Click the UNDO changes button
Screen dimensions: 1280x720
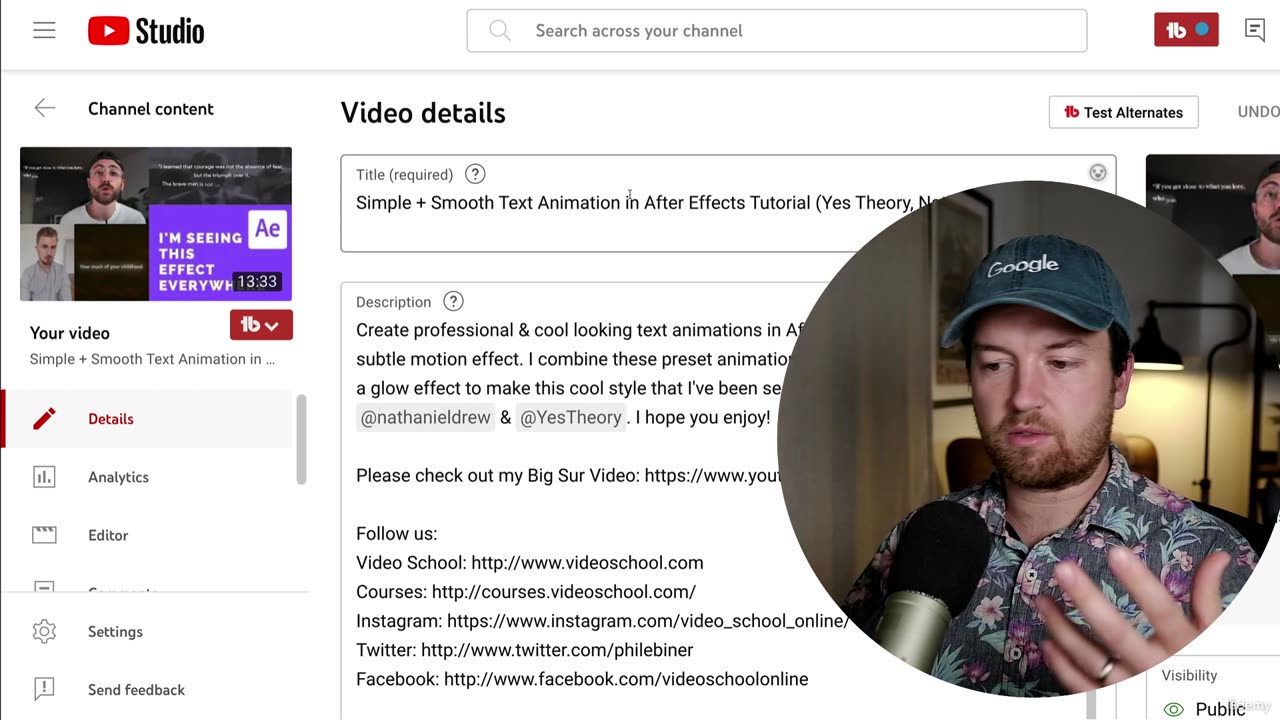click(x=1258, y=112)
